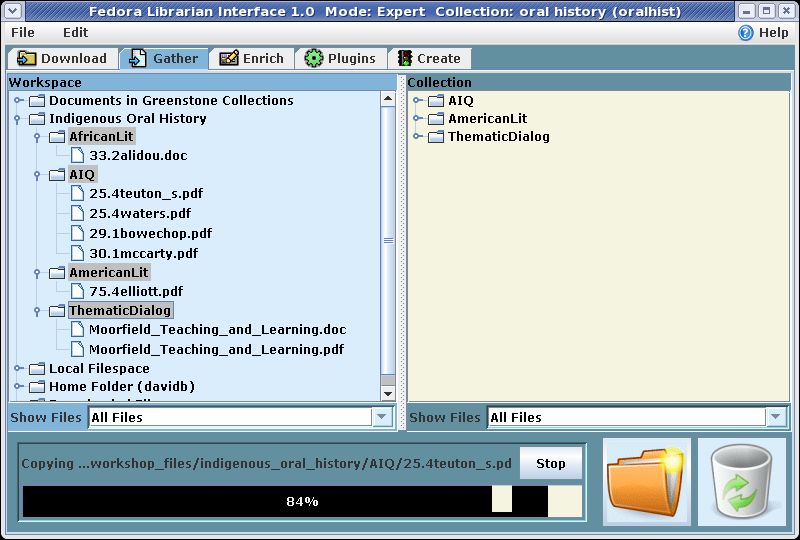Expand the Collection AIQ folder
The width and height of the screenshot is (800, 540).
(417, 101)
